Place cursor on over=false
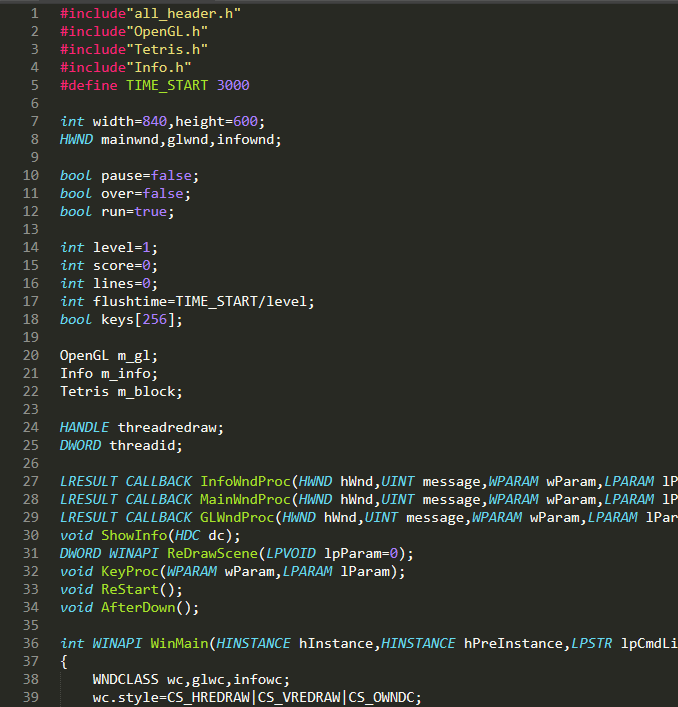 tap(146, 194)
